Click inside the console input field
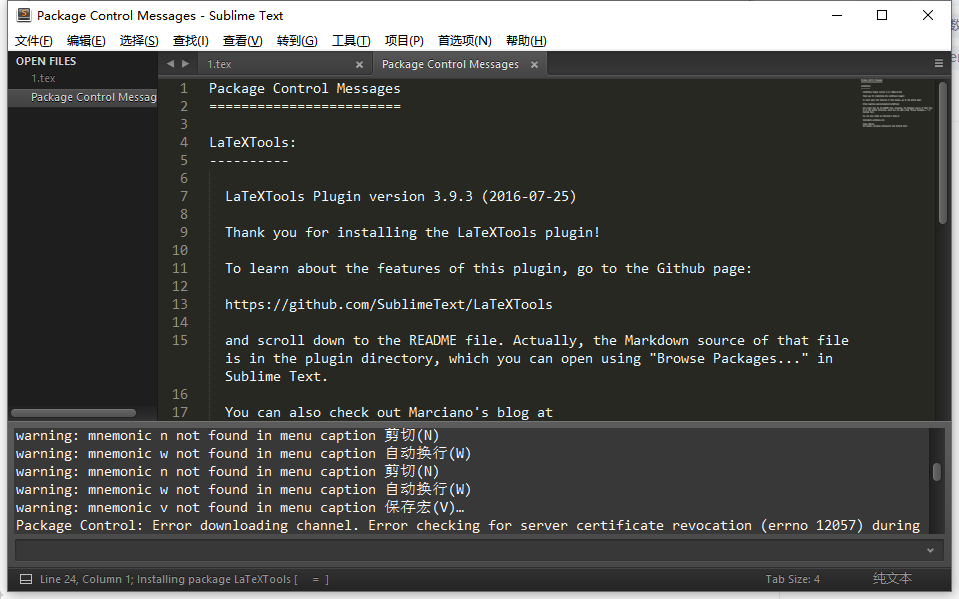 450,549
